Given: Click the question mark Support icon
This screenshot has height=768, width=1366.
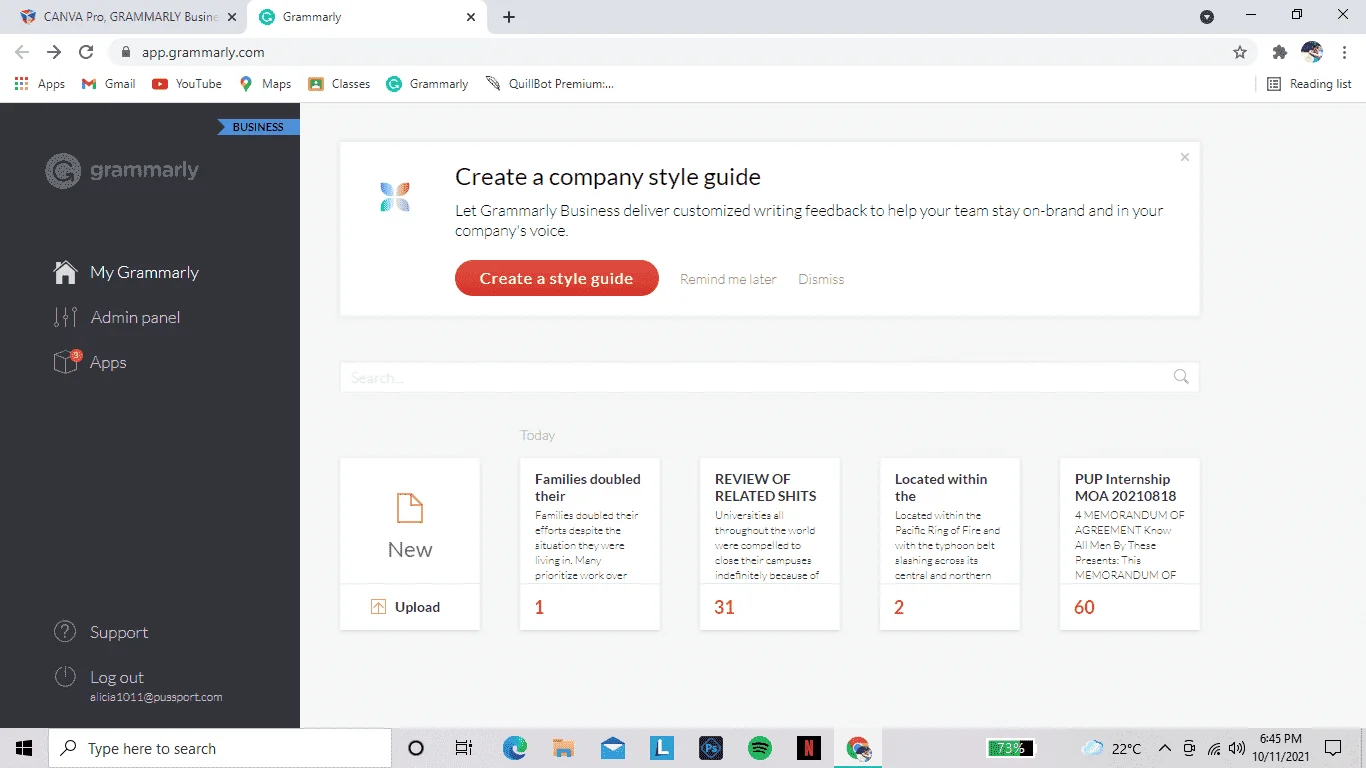Looking at the screenshot, I should [65, 632].
